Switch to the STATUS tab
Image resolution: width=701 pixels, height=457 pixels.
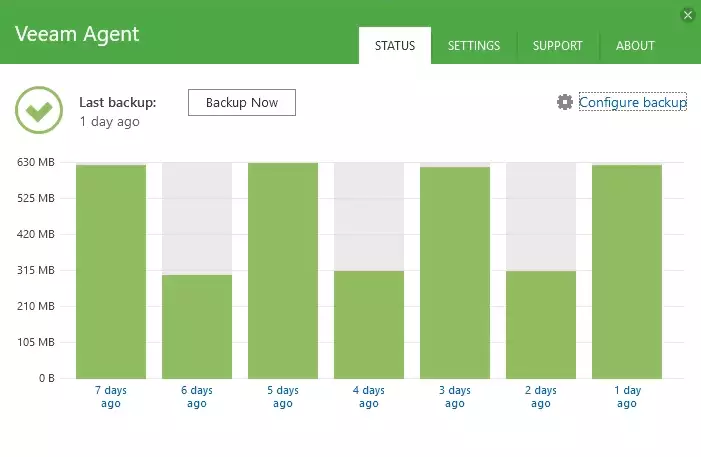click(394, 46)
